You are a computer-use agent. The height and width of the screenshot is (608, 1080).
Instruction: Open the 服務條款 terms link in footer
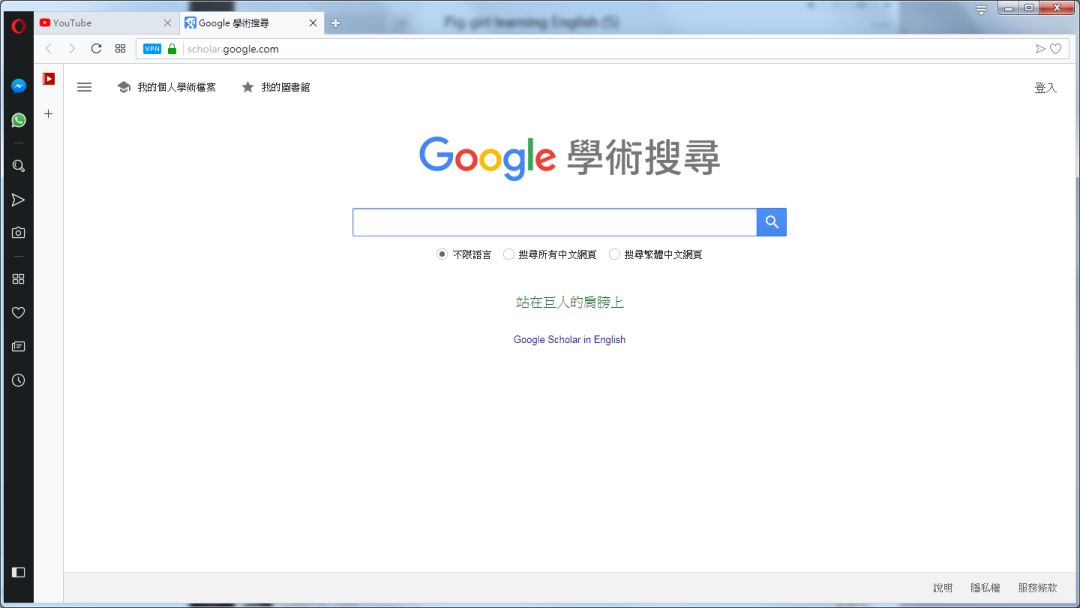coord(1037,587)
